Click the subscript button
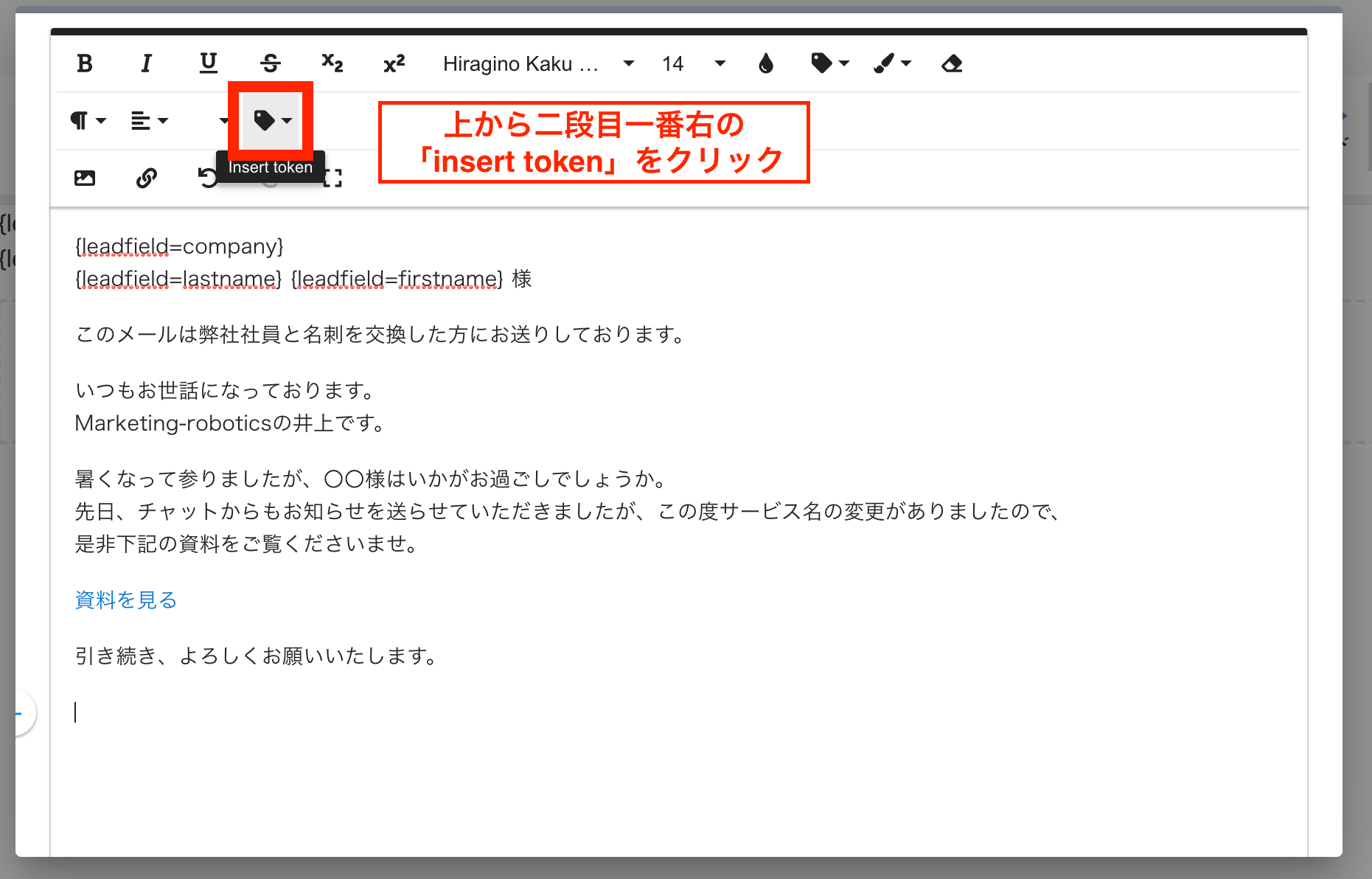Screen dimensions: 1372x879 (332, 63)
